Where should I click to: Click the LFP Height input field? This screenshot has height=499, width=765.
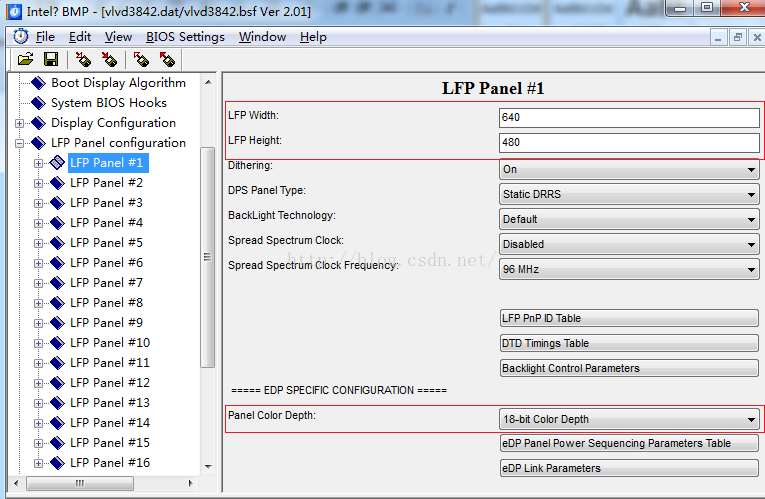click(629, 142)
